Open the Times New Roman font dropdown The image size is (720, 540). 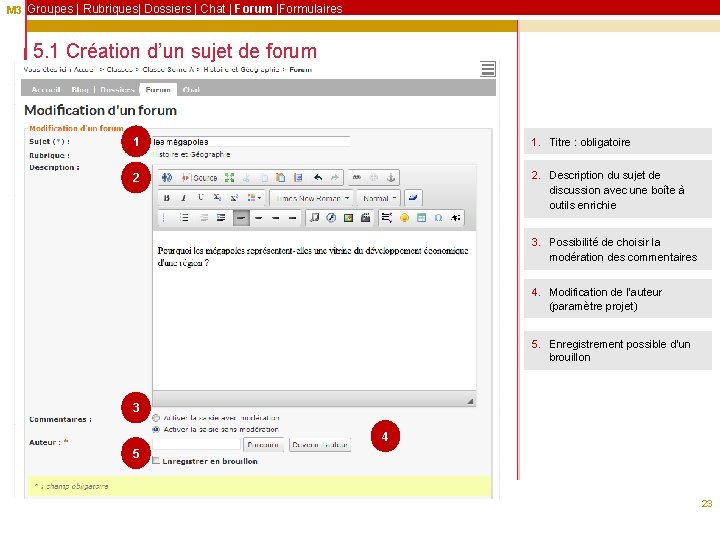312,198
